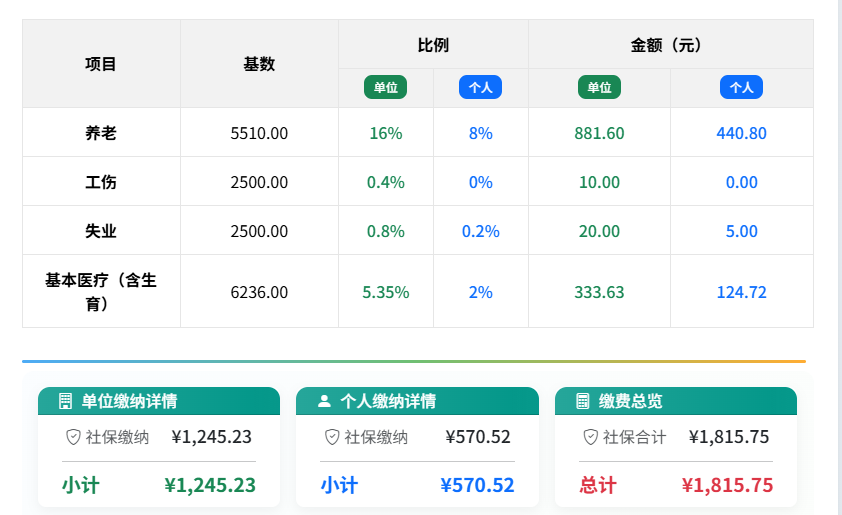Select the 124.72 personal amount

coord(742,292)
